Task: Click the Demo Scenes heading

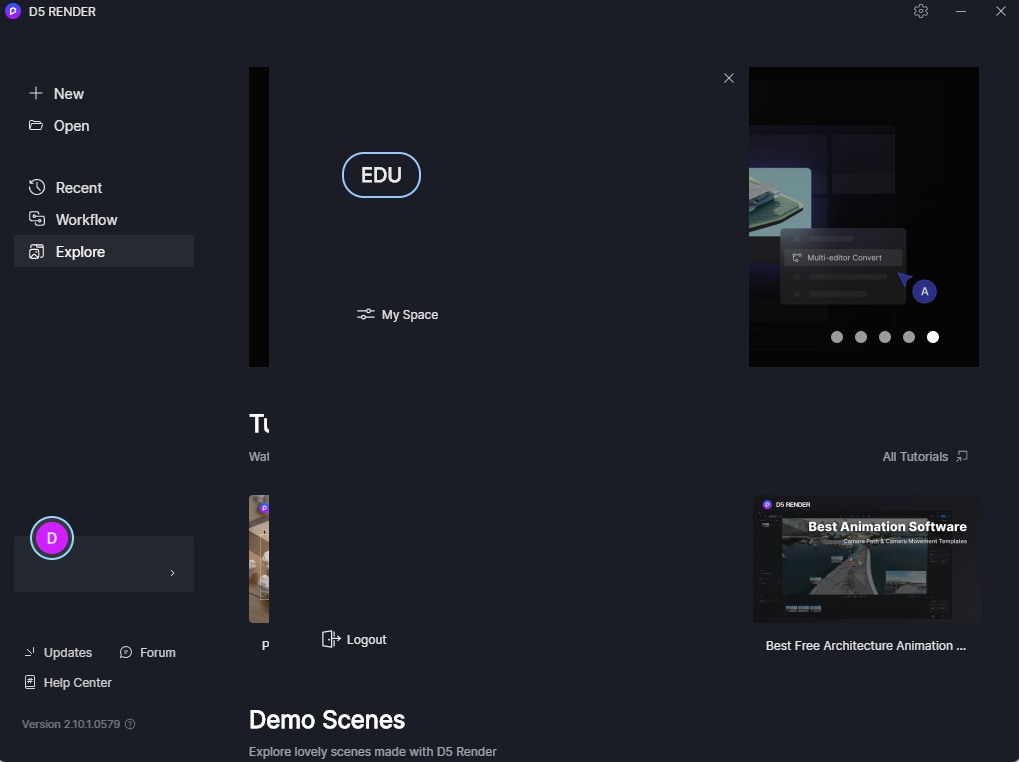Action: [x=327, y=720]
